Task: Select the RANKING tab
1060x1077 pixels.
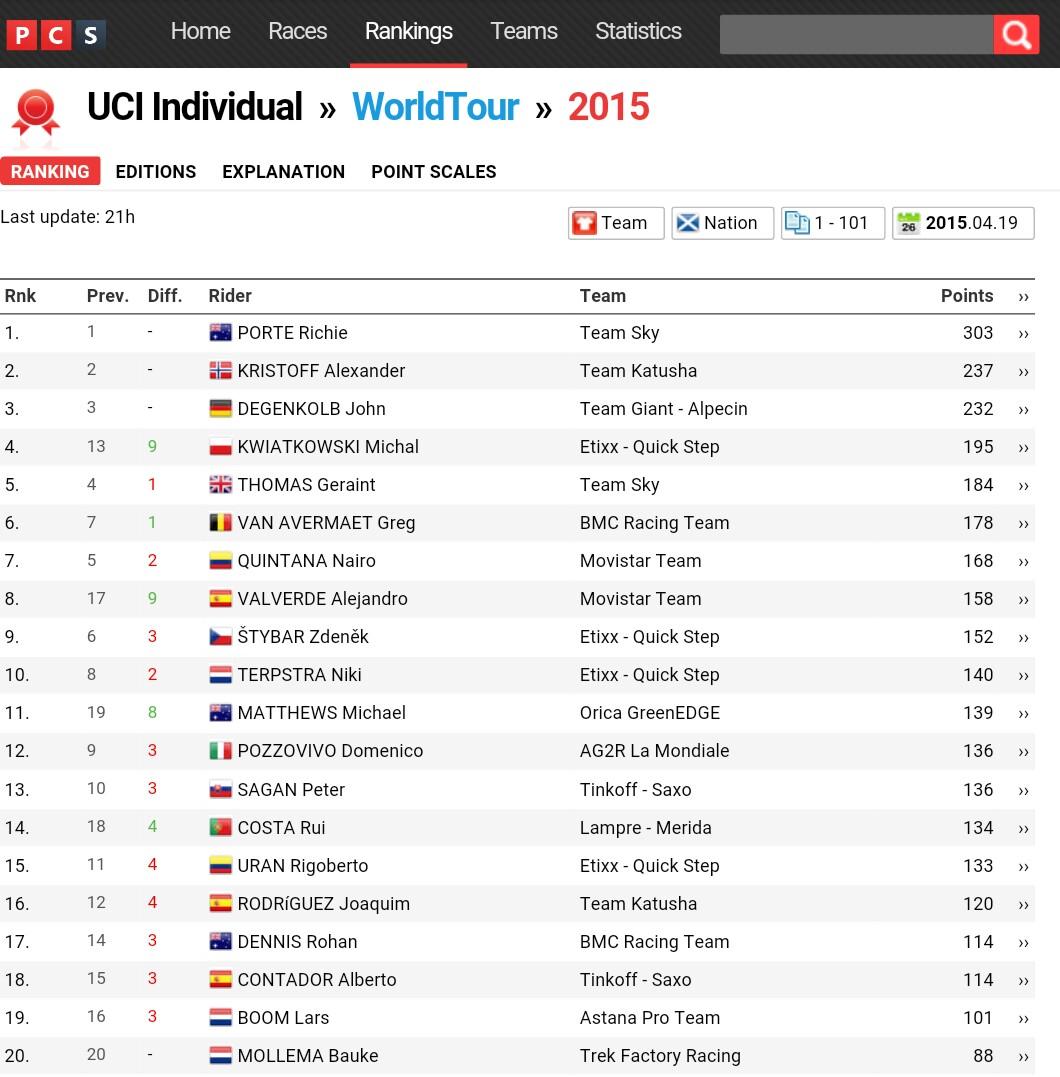Action: tap(50, 171)
